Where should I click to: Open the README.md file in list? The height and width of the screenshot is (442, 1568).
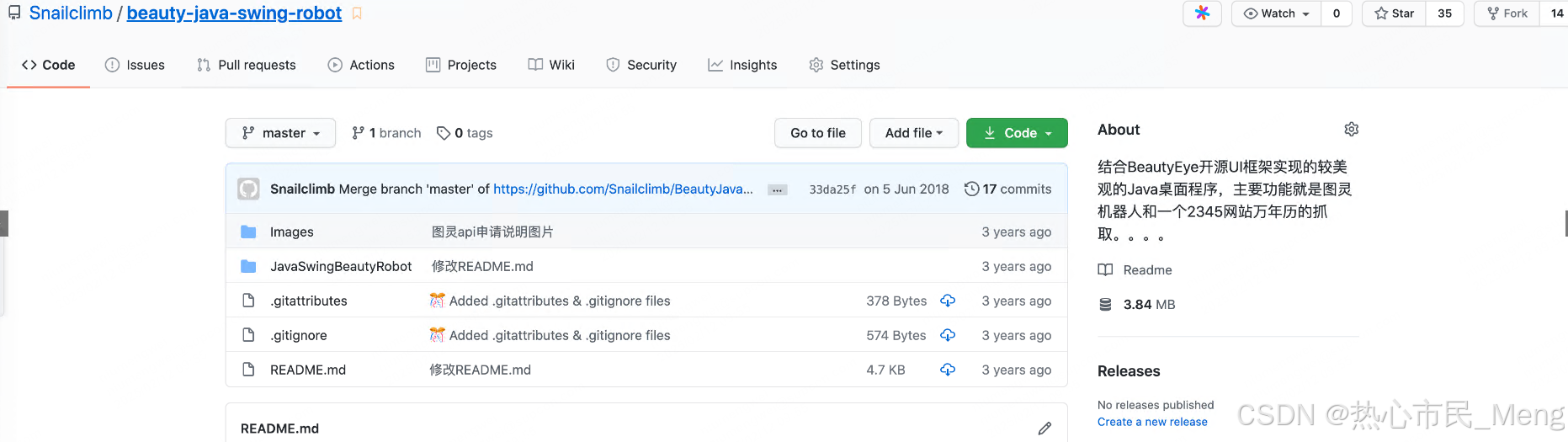[308, 370]
